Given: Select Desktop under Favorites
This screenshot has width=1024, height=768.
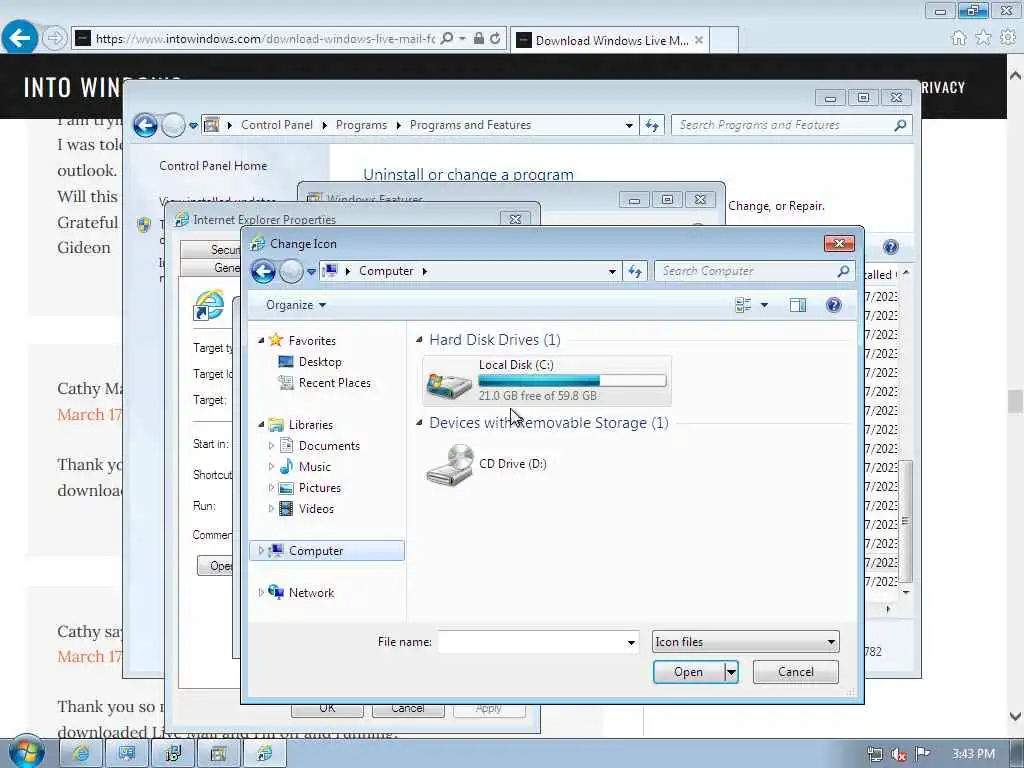Looking at the screenshot, I should tap(319, 362).
